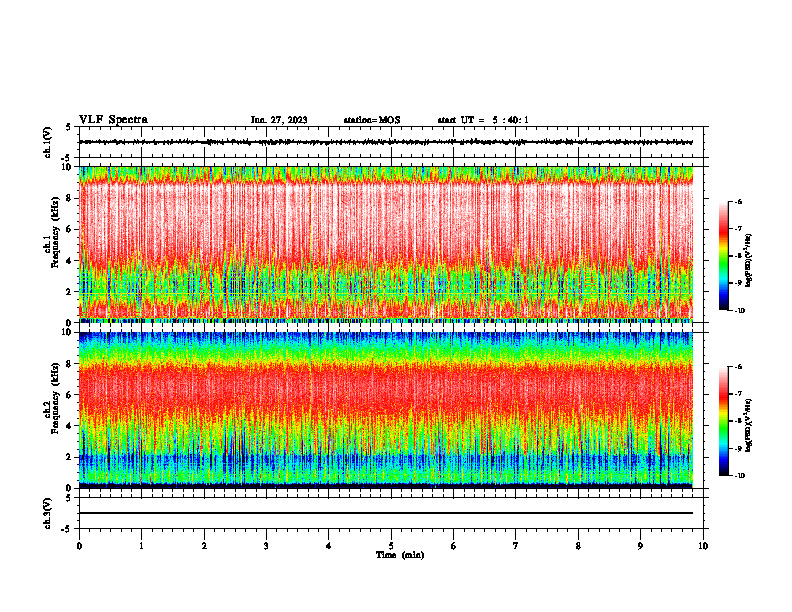Click the "4" kHz tick on ch.2 frequency axis

[x=70, y=426]
